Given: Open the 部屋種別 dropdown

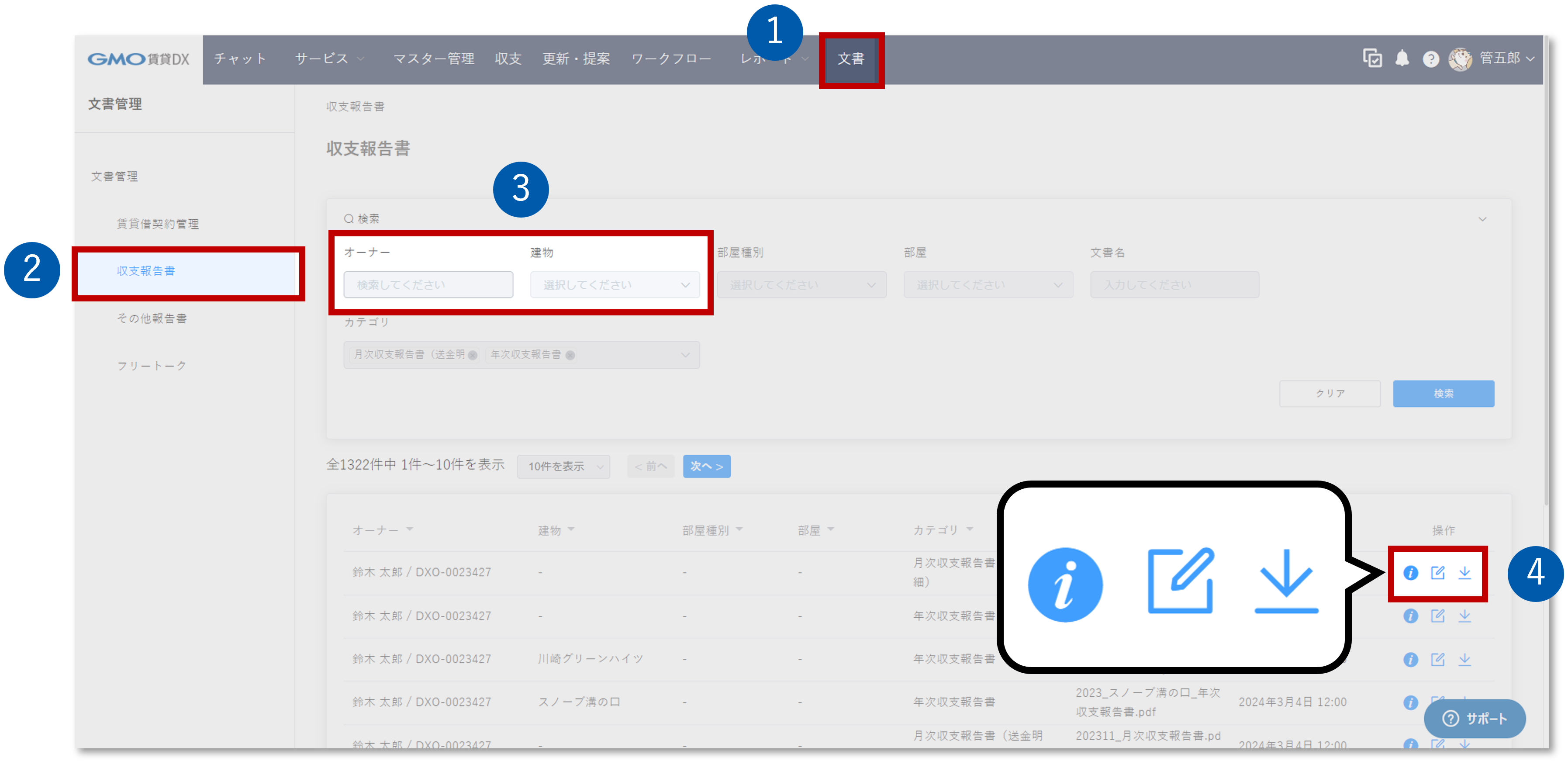Looking at the screenshot, I should point(801,285).
